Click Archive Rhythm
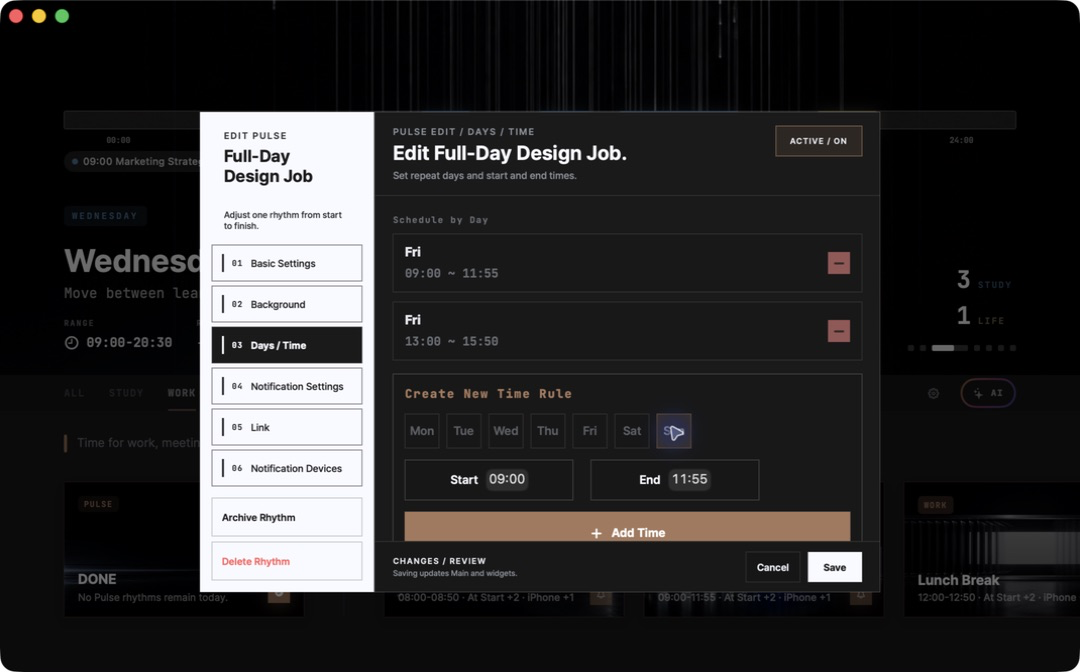 click(287, 517)
